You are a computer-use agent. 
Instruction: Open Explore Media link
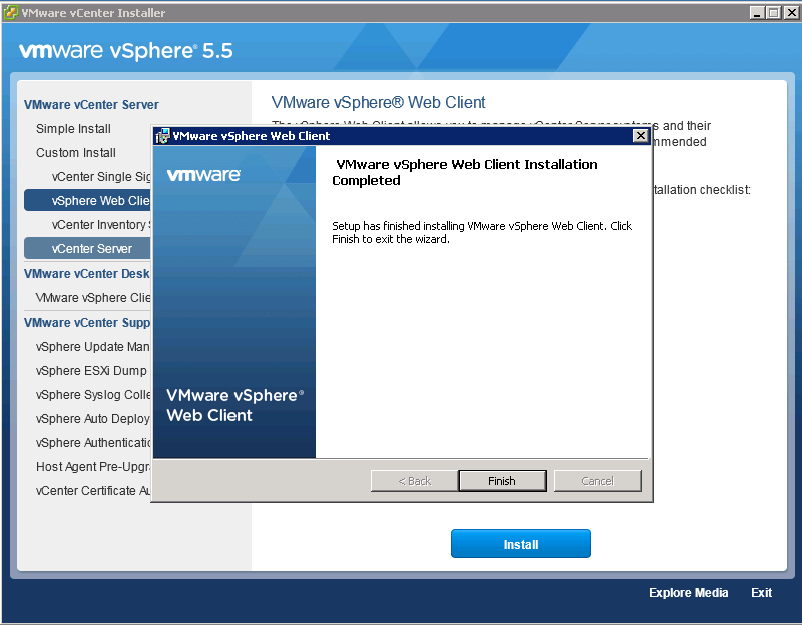pyautogui.click(x=688, y=592)
